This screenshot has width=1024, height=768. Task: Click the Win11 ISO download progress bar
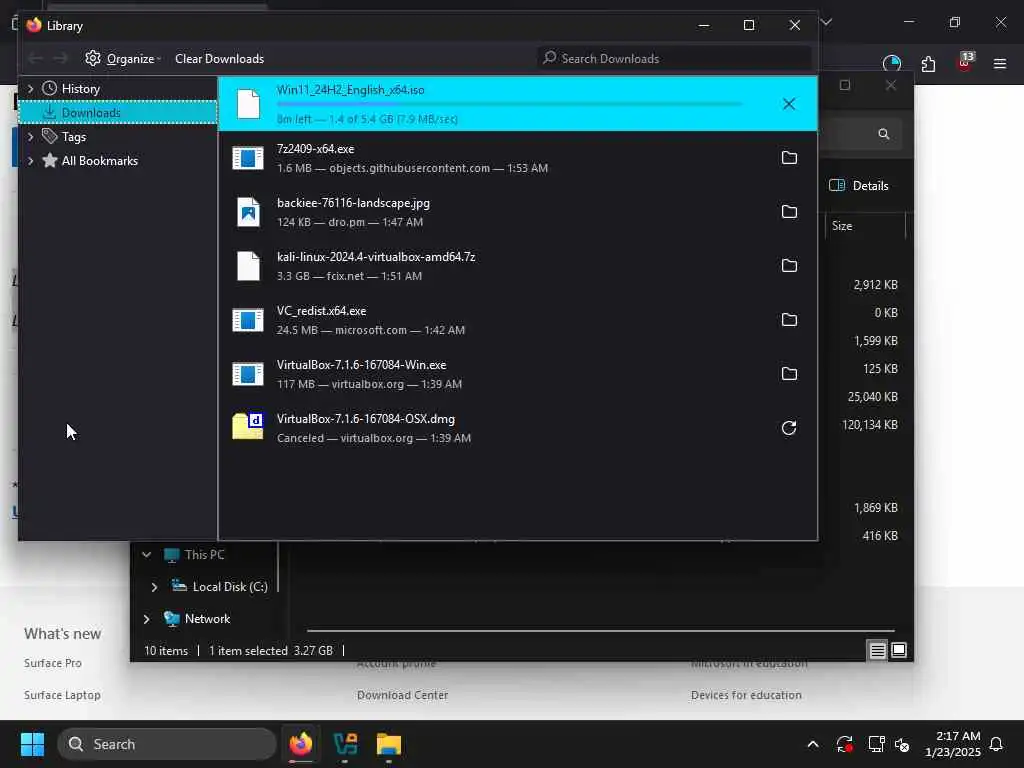[x=509, y=104]
